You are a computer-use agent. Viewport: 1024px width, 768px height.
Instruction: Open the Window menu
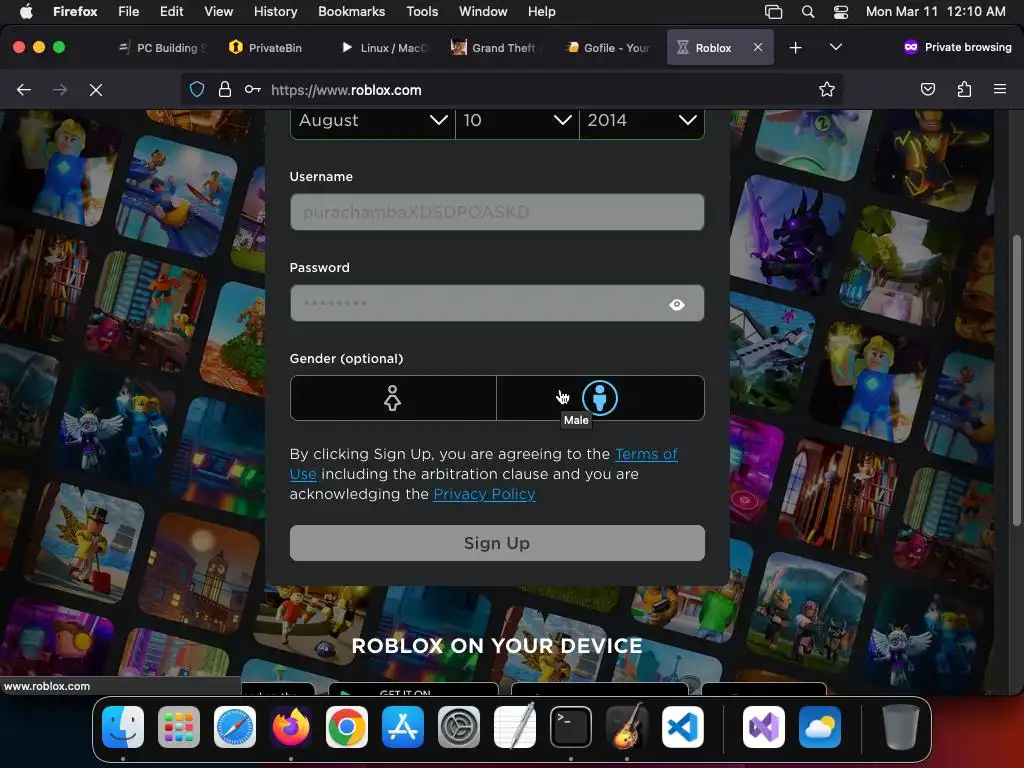pyautogui.click(x=483, y=11)
